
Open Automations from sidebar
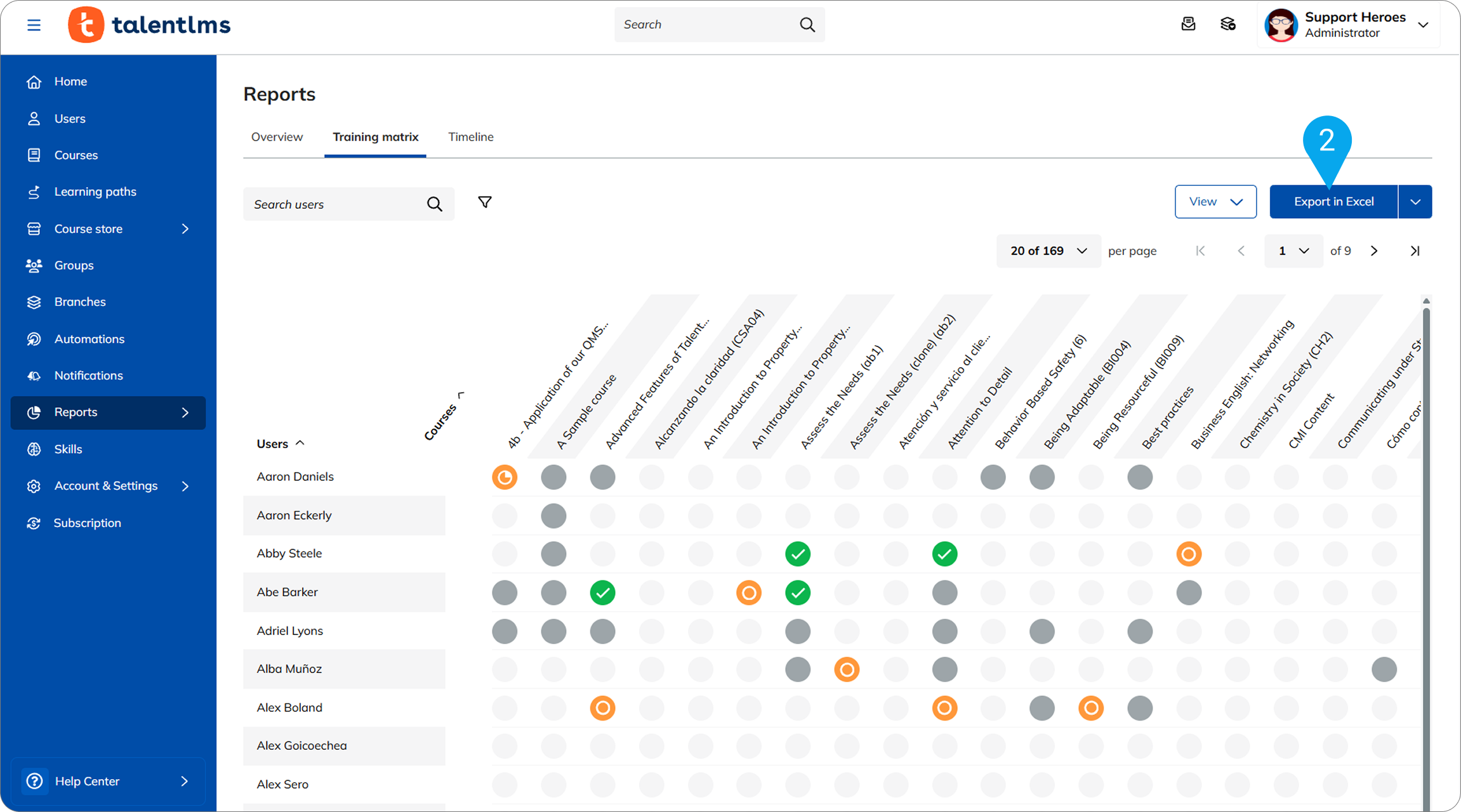pos(89,339)
